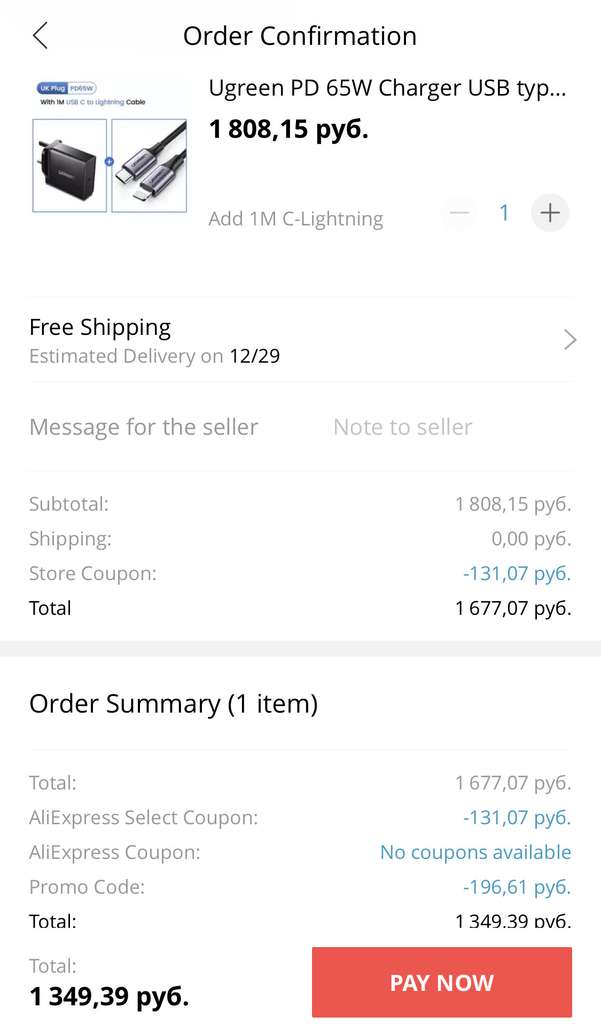Select the Add 1M C-Lightning variant text
601x1024 pixels.
pos(296,219)
